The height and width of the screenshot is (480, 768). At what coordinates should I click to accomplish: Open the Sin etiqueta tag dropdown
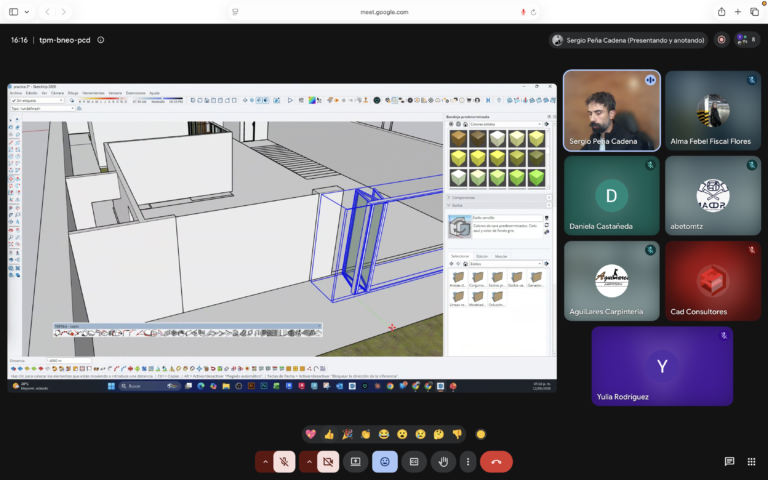pyautogui.click(x=37, y=100)
